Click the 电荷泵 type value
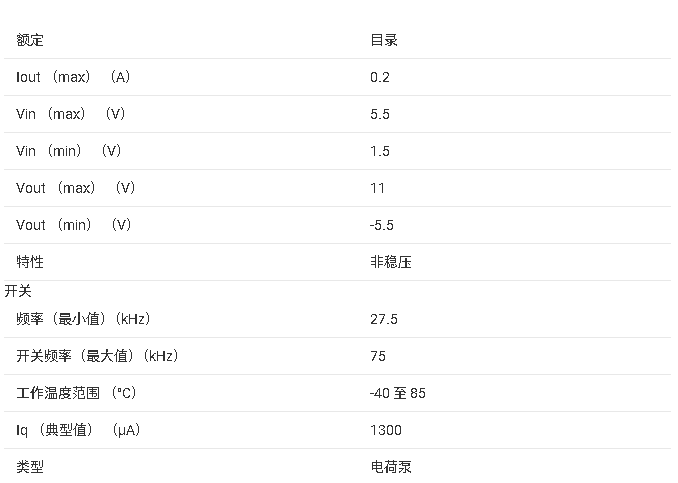Image resolution: width=678 pixels, height=483 pixels. (391, 467)
